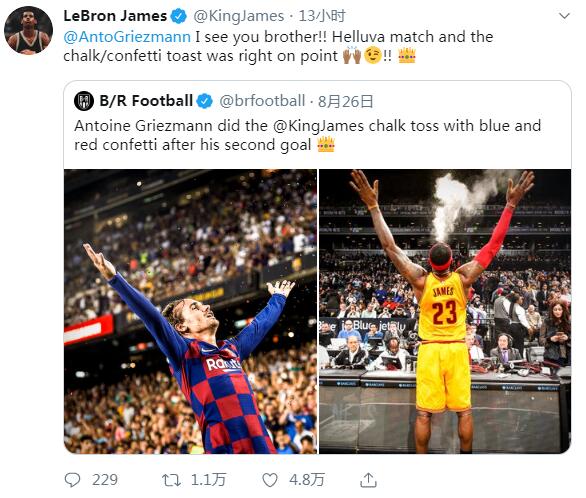Click the 4.8万 likes count
This screenshot has height=498, width=586.
307,480
